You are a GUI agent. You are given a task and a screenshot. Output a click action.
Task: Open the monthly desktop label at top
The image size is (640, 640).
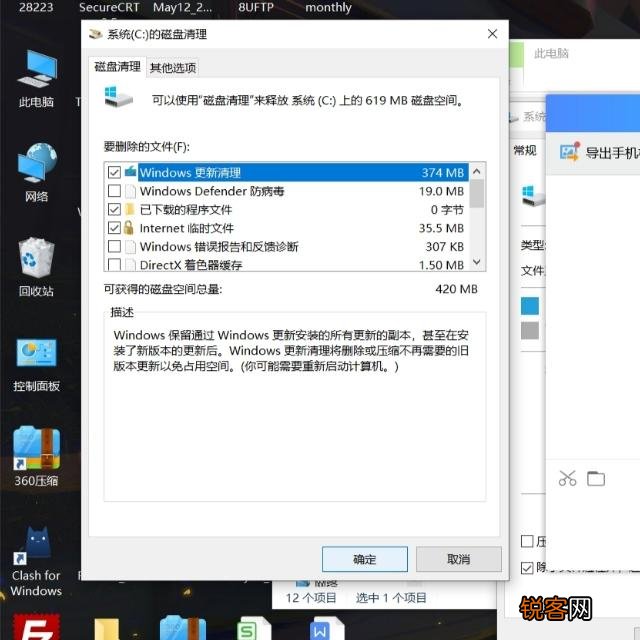[x=328, y=7]
